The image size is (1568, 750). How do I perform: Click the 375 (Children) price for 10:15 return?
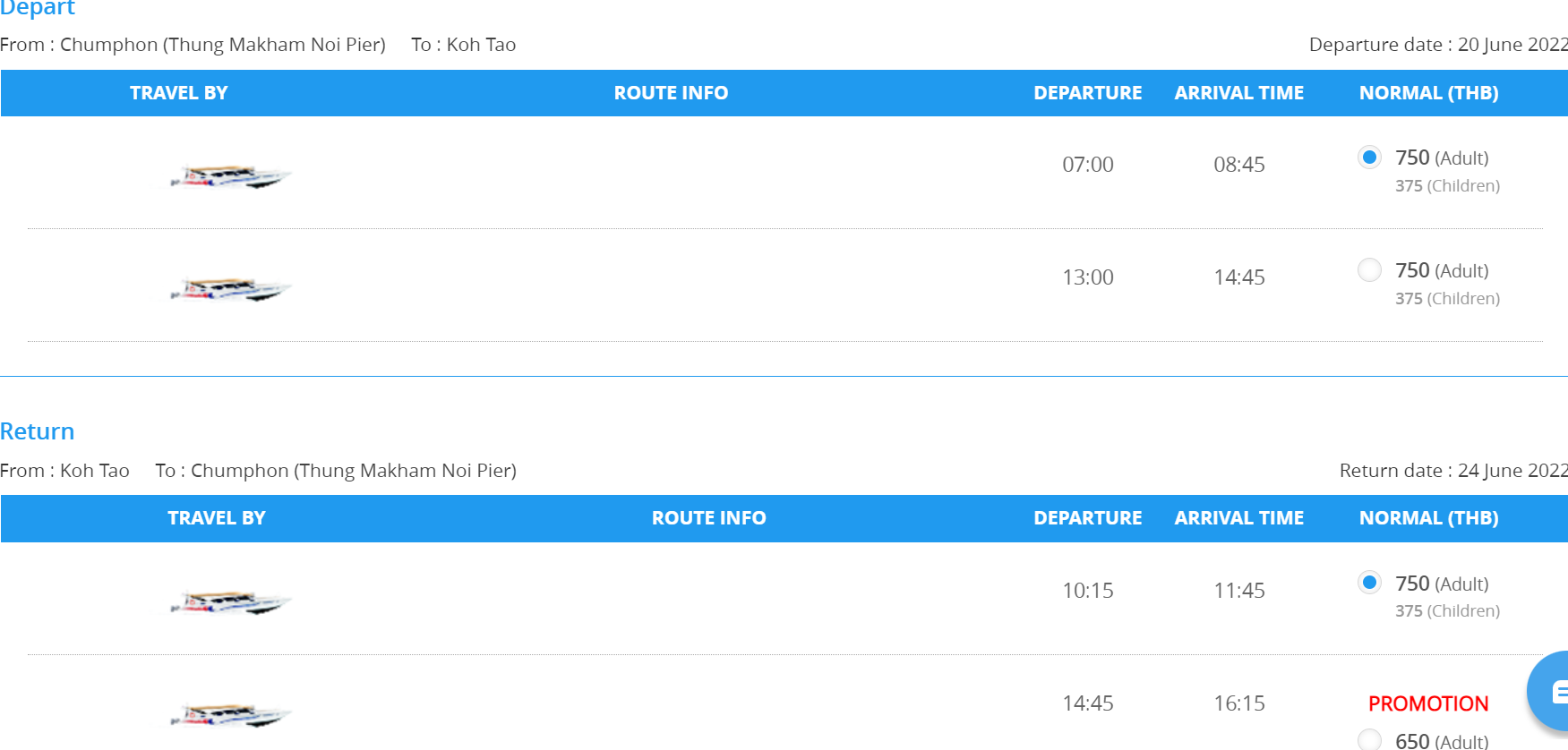click(x=1447, y=611)
